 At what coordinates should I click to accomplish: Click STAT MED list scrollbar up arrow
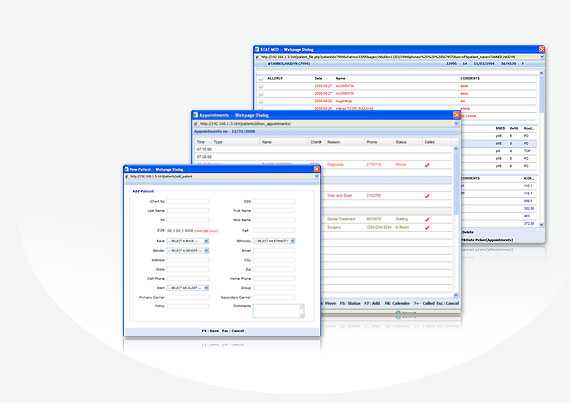point(541,73)
